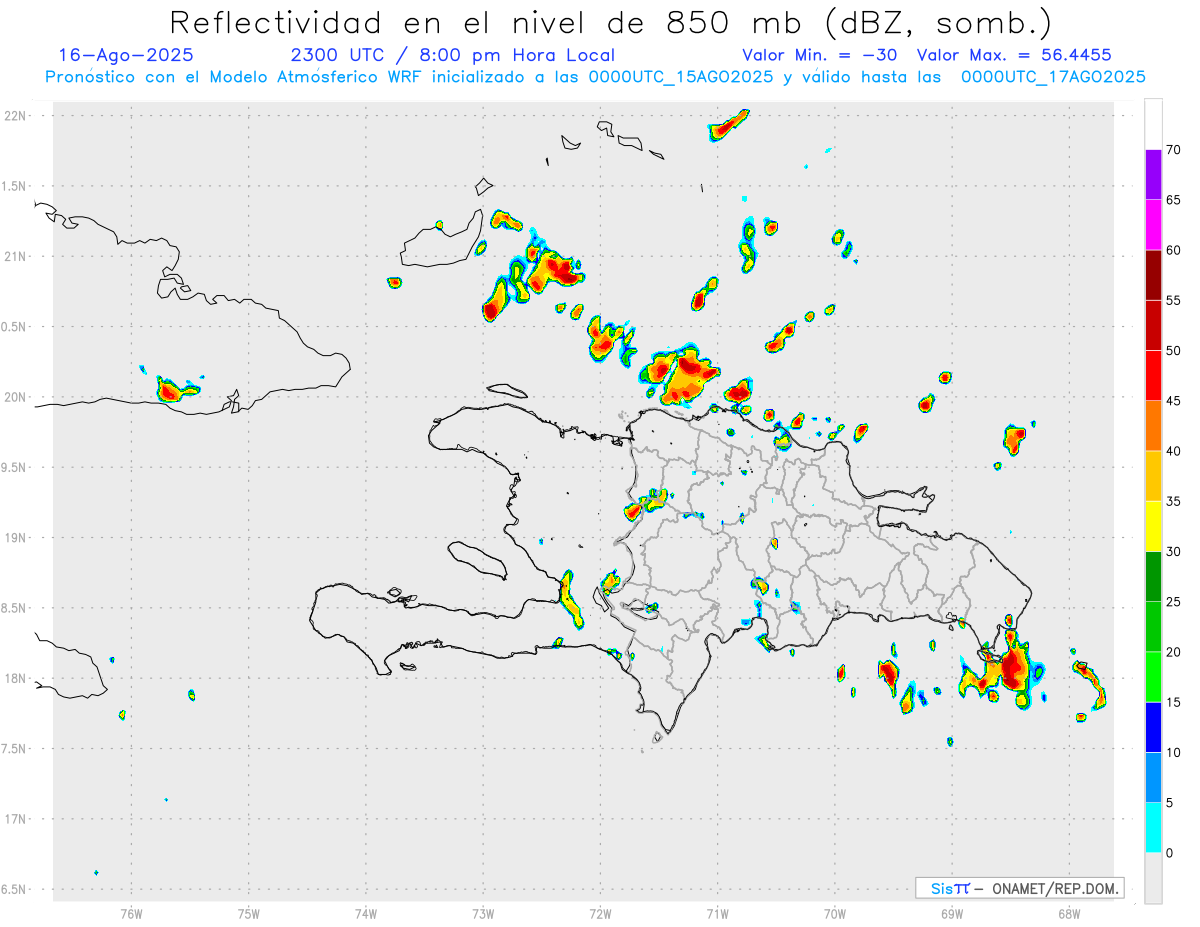
Task: Pick the cyan 0-5 dBZ colorbar segment
Action: [1153, 828]
